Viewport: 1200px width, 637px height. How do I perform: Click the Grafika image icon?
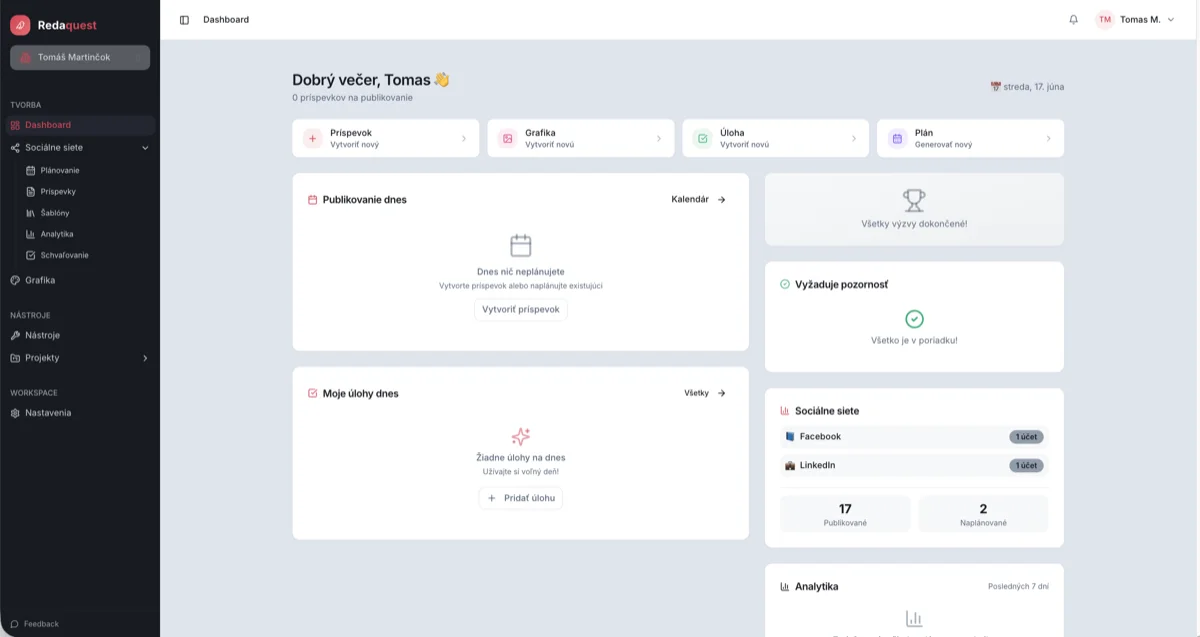pos(507,138)
